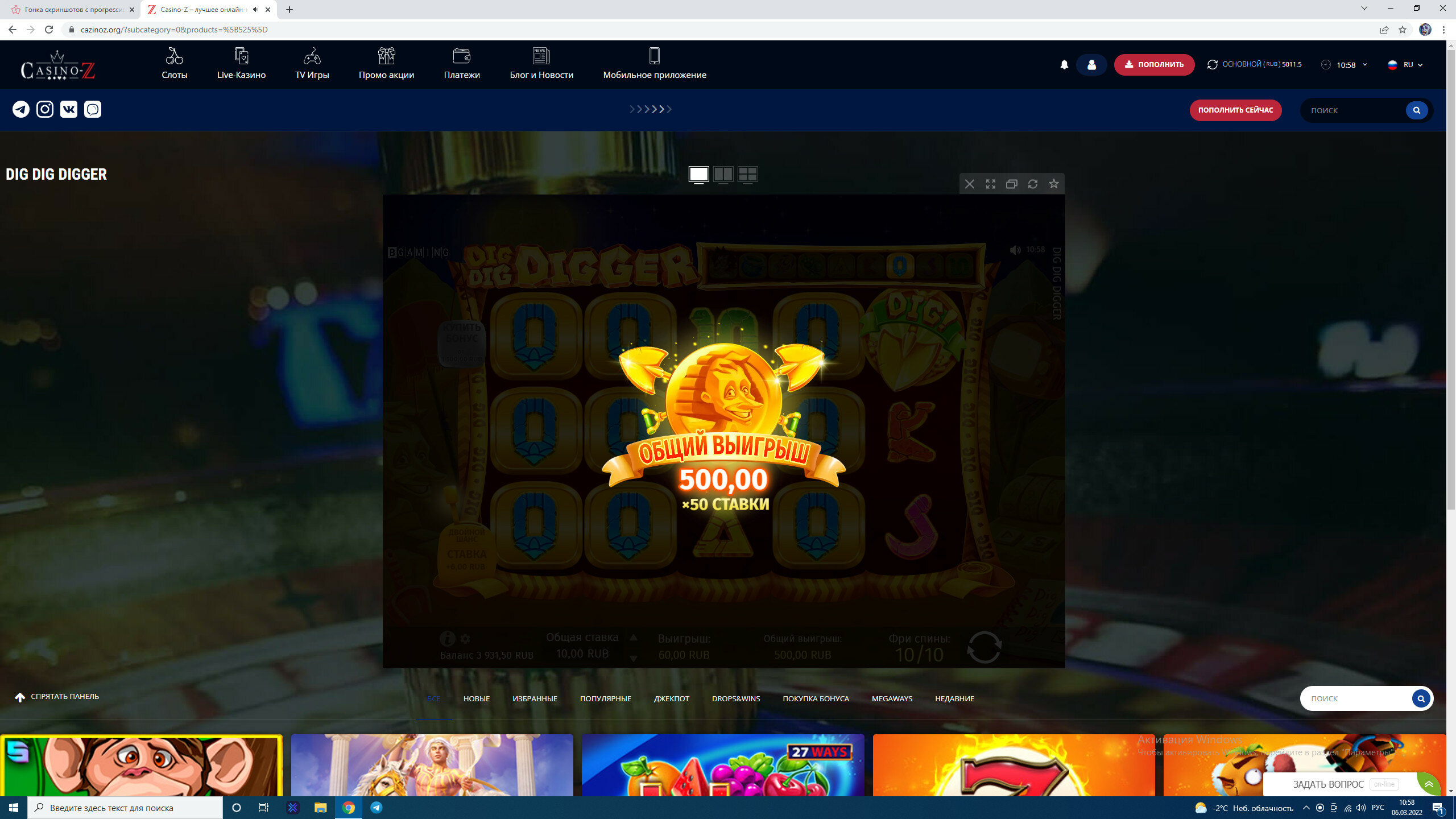Add game to favorites with star icon
Screen dimensions: 1456x819
tap(1053, 184)
